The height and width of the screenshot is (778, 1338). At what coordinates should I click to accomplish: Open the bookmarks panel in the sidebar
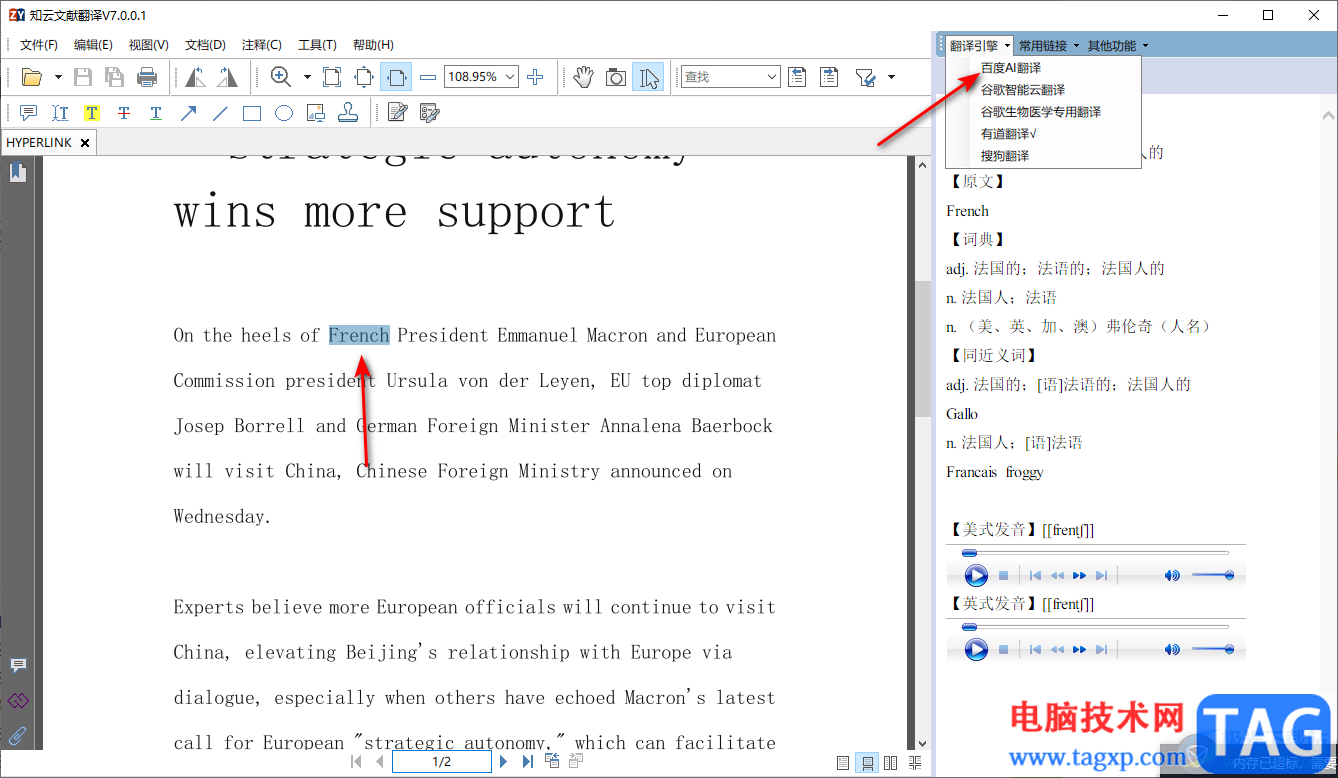pos(18,173)
